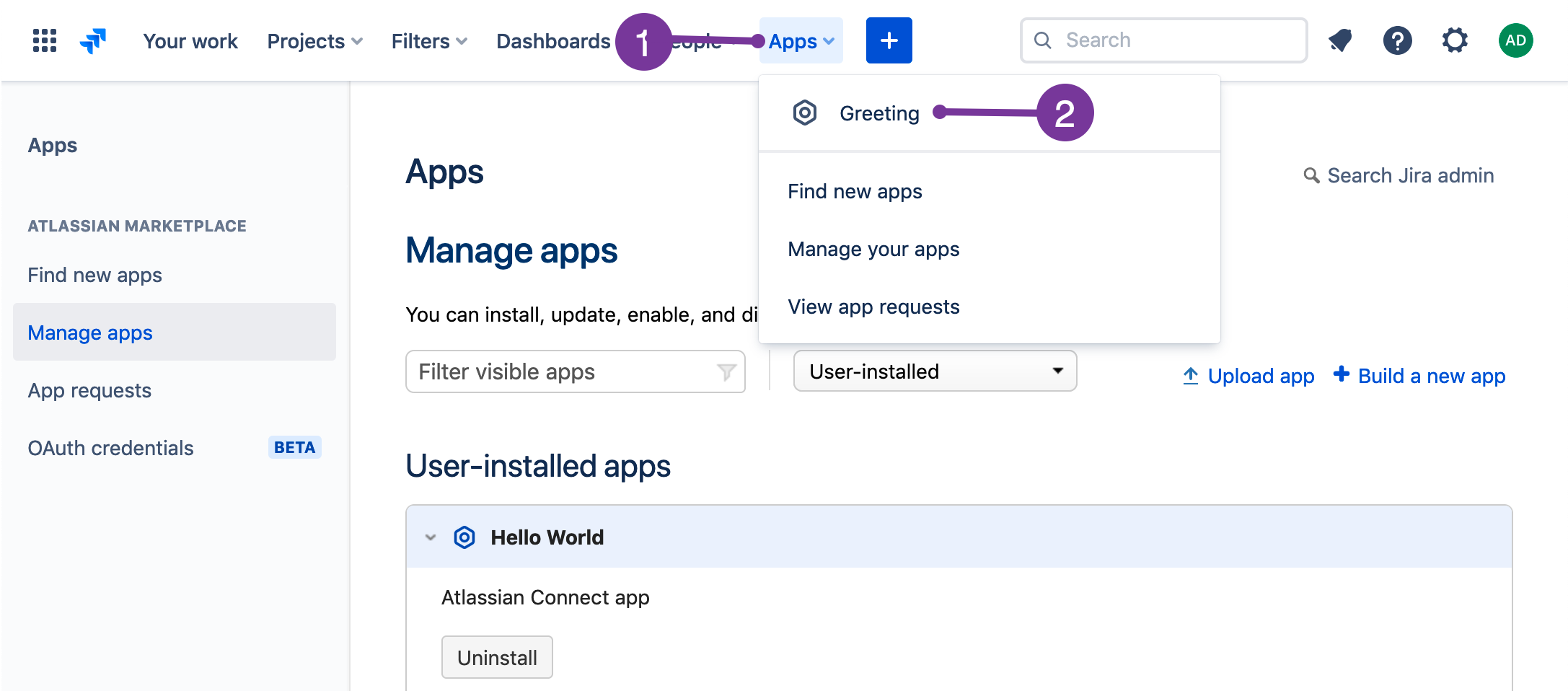Image resolution: width=1568 pixels, height=691 pixels.
Task: Expand the Projects menu
Action: [314, 41]
